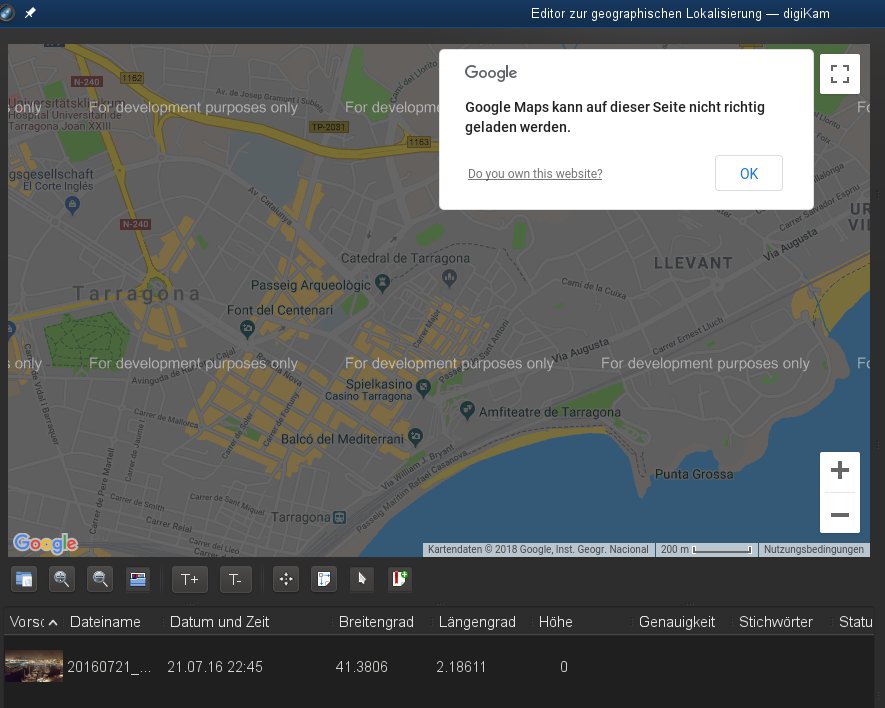The height and width of the screenshot is (708, 885).
Task: Increase thumbnail size with T+ button
Action: [x=190, y=578]
